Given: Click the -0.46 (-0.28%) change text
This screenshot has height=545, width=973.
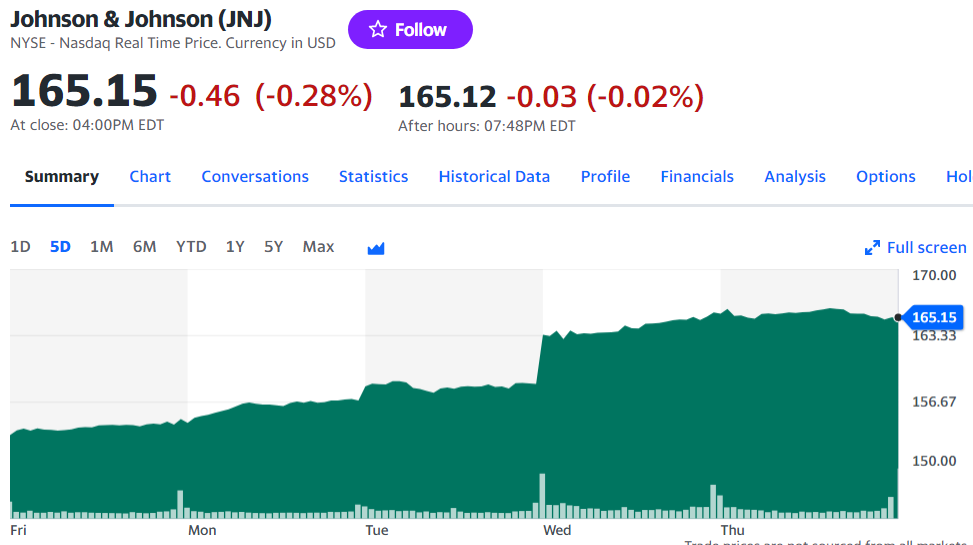Looking at the screenshot, I should (x=271, y=96).
